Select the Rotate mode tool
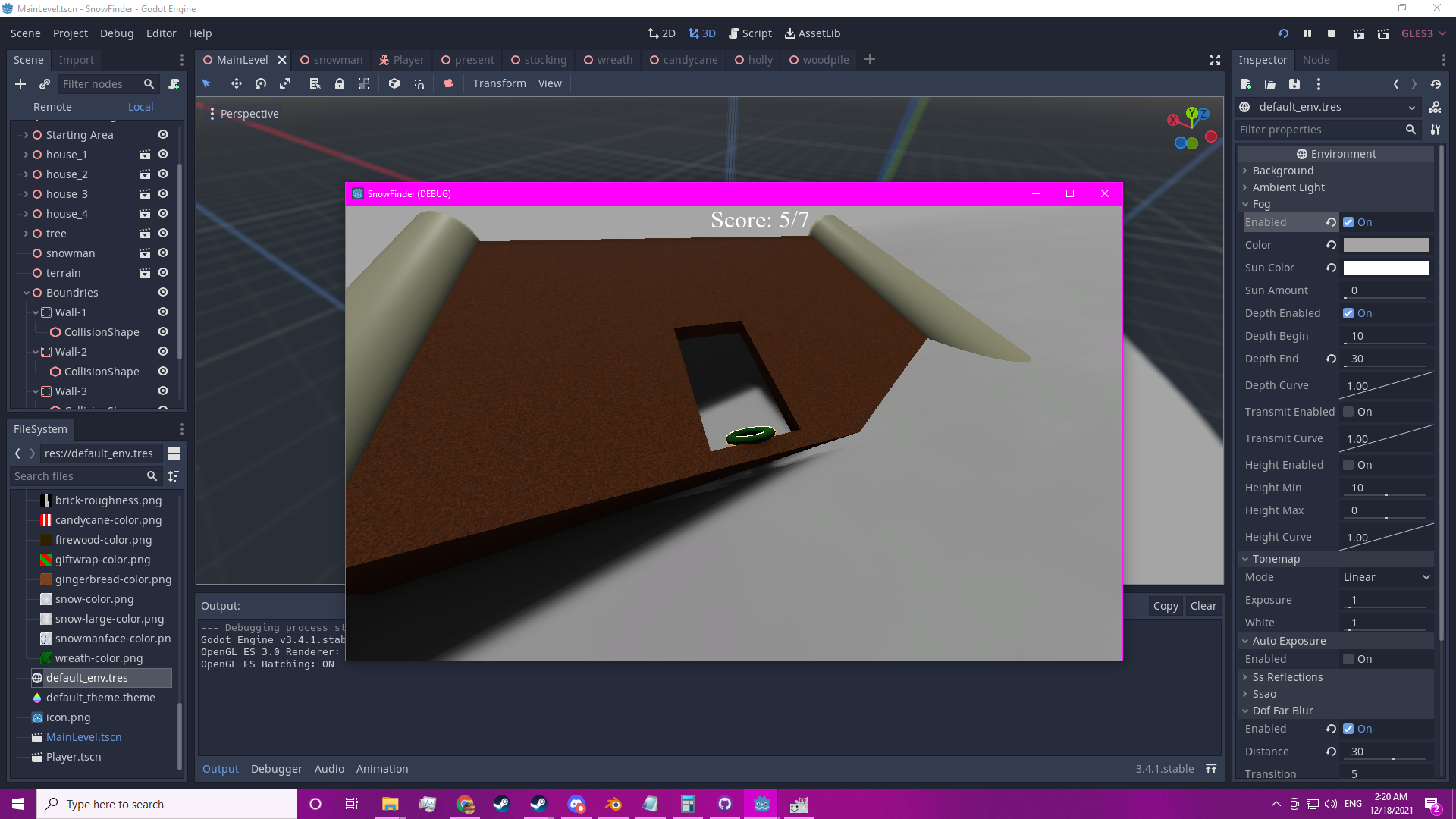 pyautogui.click(x=261, y=83)
